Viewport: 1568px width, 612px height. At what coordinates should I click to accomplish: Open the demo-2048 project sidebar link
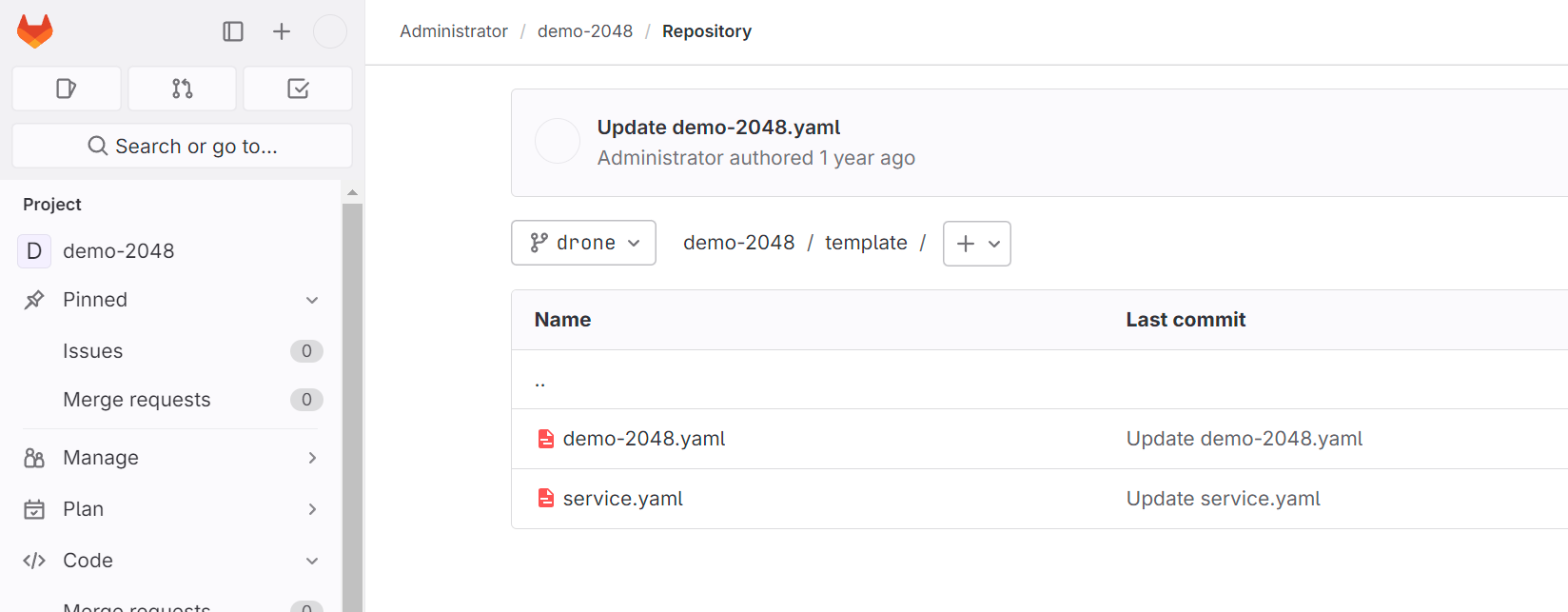tap(119, 251)
